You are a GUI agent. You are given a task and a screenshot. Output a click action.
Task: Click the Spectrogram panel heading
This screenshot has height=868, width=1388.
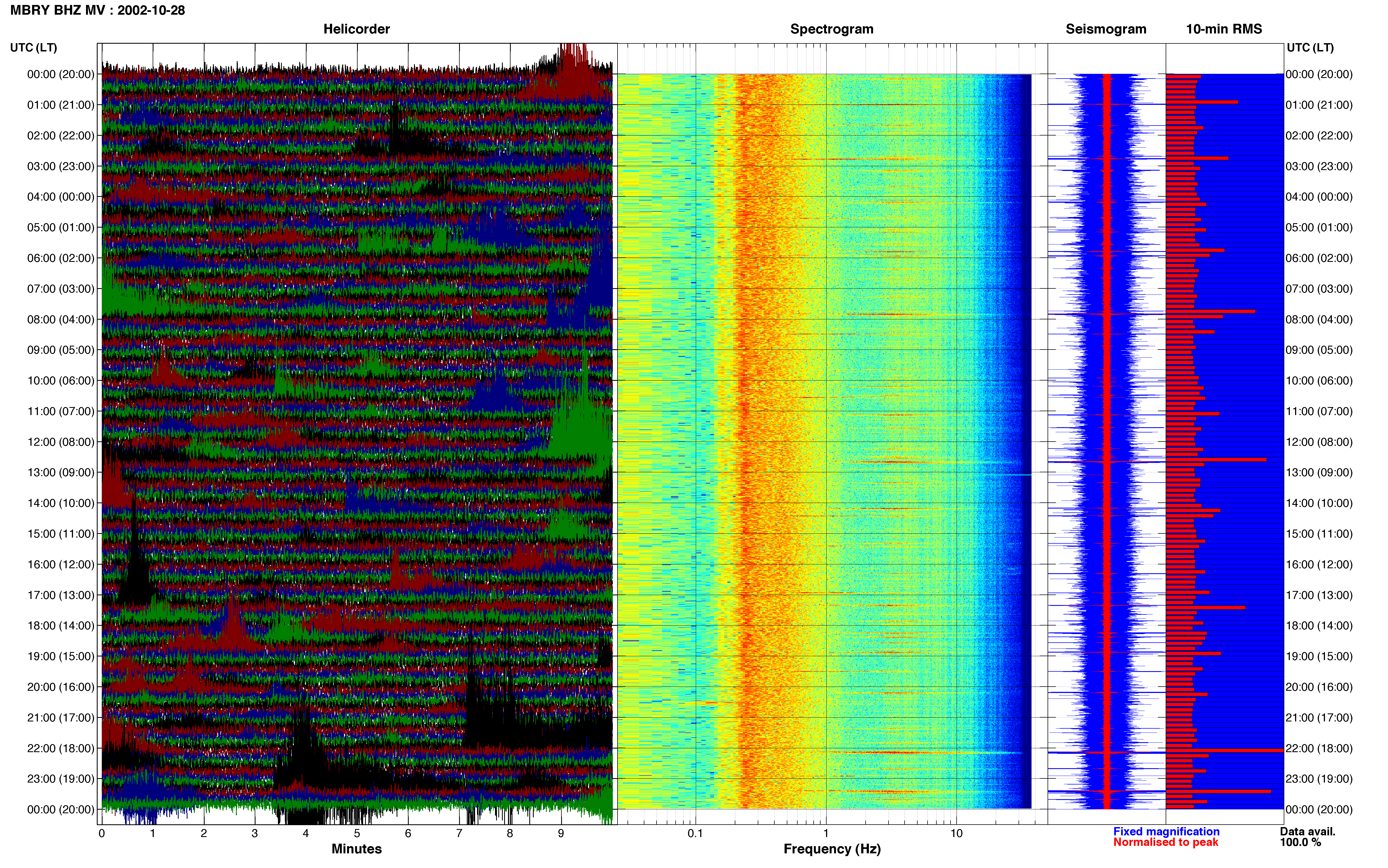click(x=832, y=29)
